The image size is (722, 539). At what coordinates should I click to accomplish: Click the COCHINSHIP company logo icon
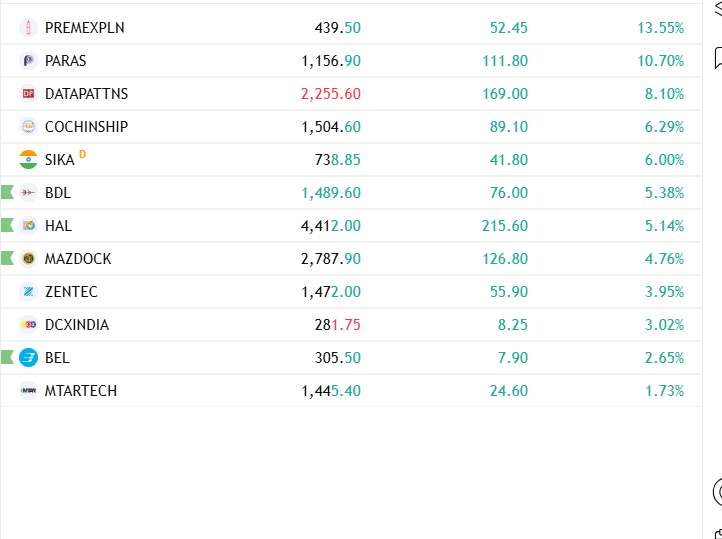(x=28, y=127)
